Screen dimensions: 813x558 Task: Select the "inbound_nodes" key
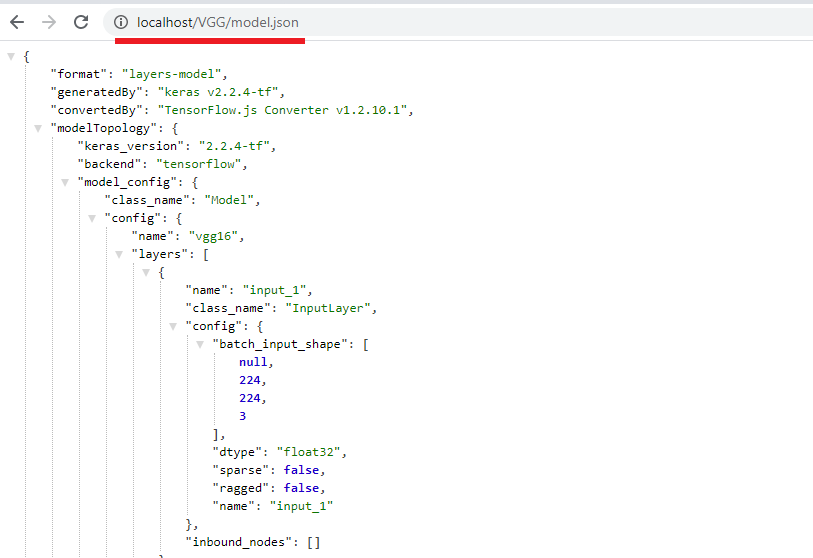point(241,542)
